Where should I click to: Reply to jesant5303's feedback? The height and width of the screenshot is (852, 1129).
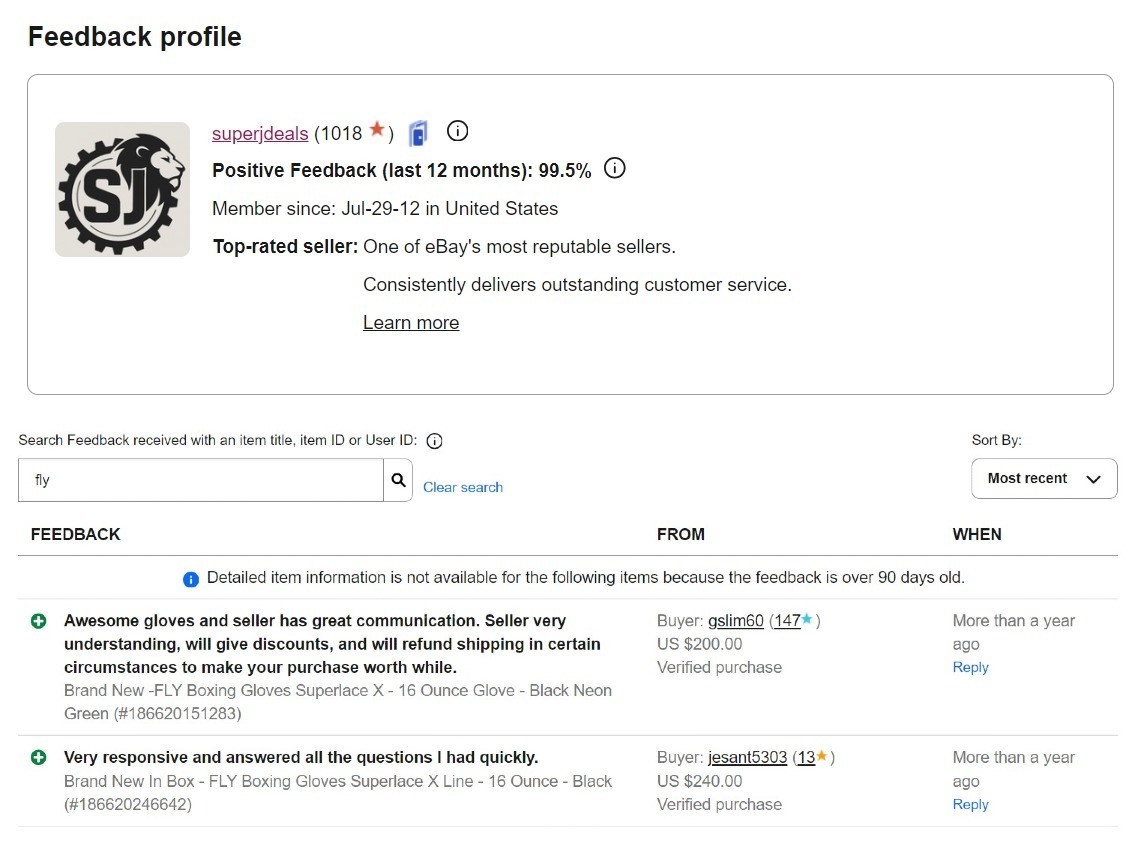pos(971,804)
